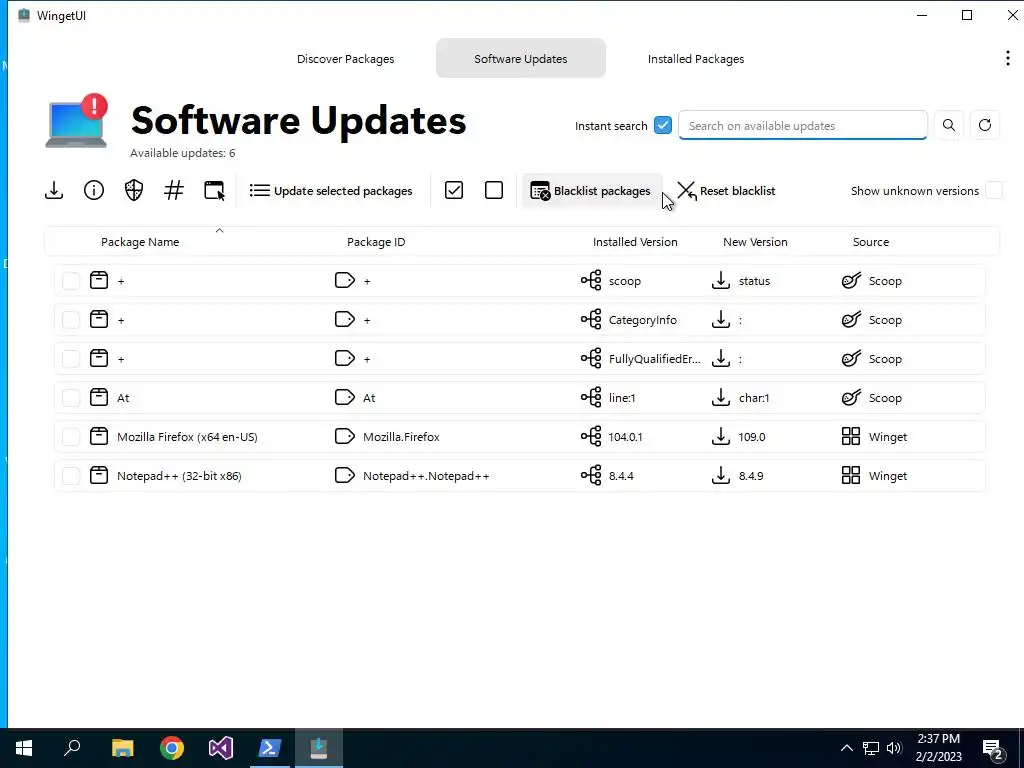Click the package box icon for Notepad++ row

[x=99, y=475]
